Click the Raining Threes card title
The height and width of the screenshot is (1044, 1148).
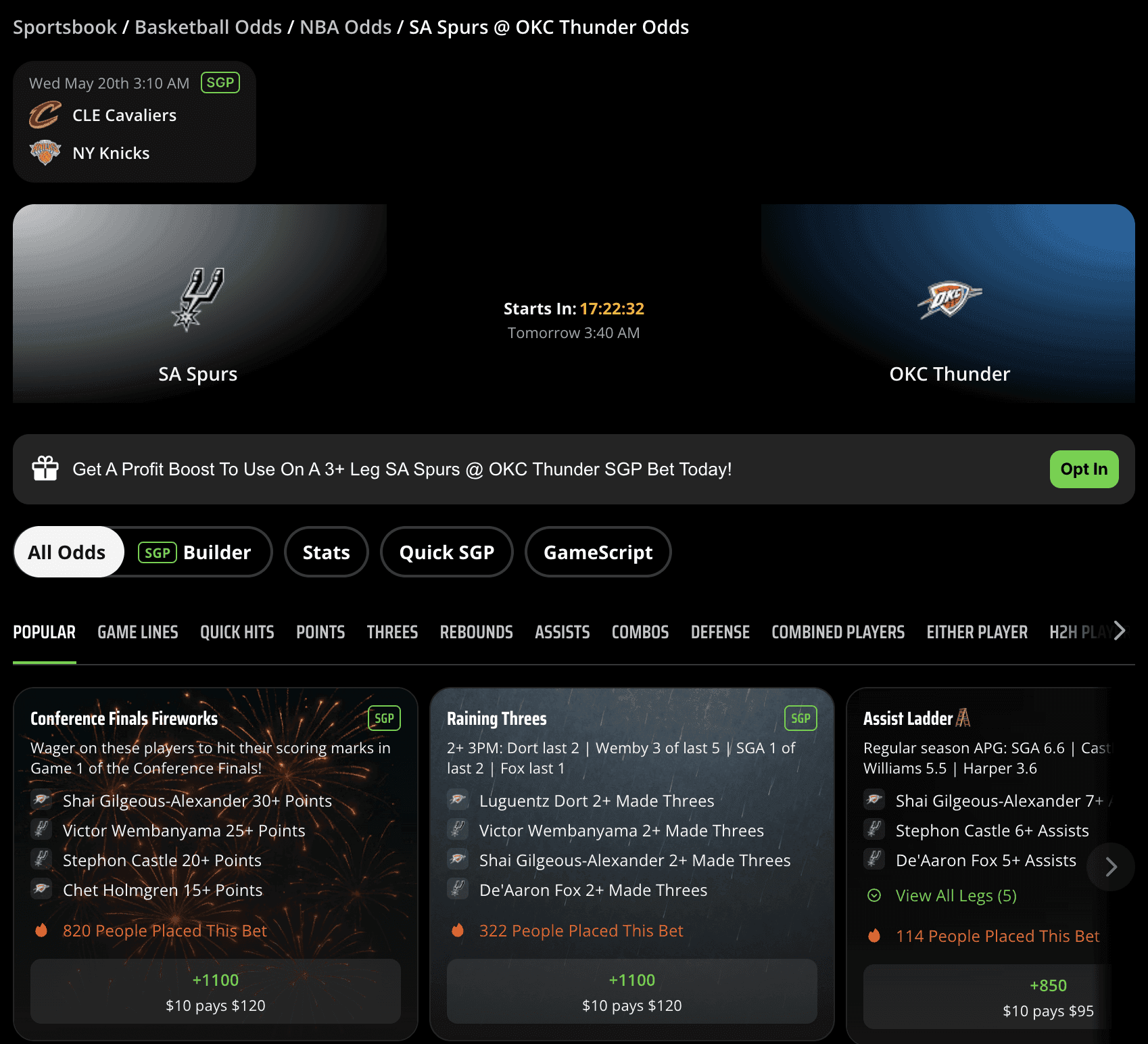(497, 718)
